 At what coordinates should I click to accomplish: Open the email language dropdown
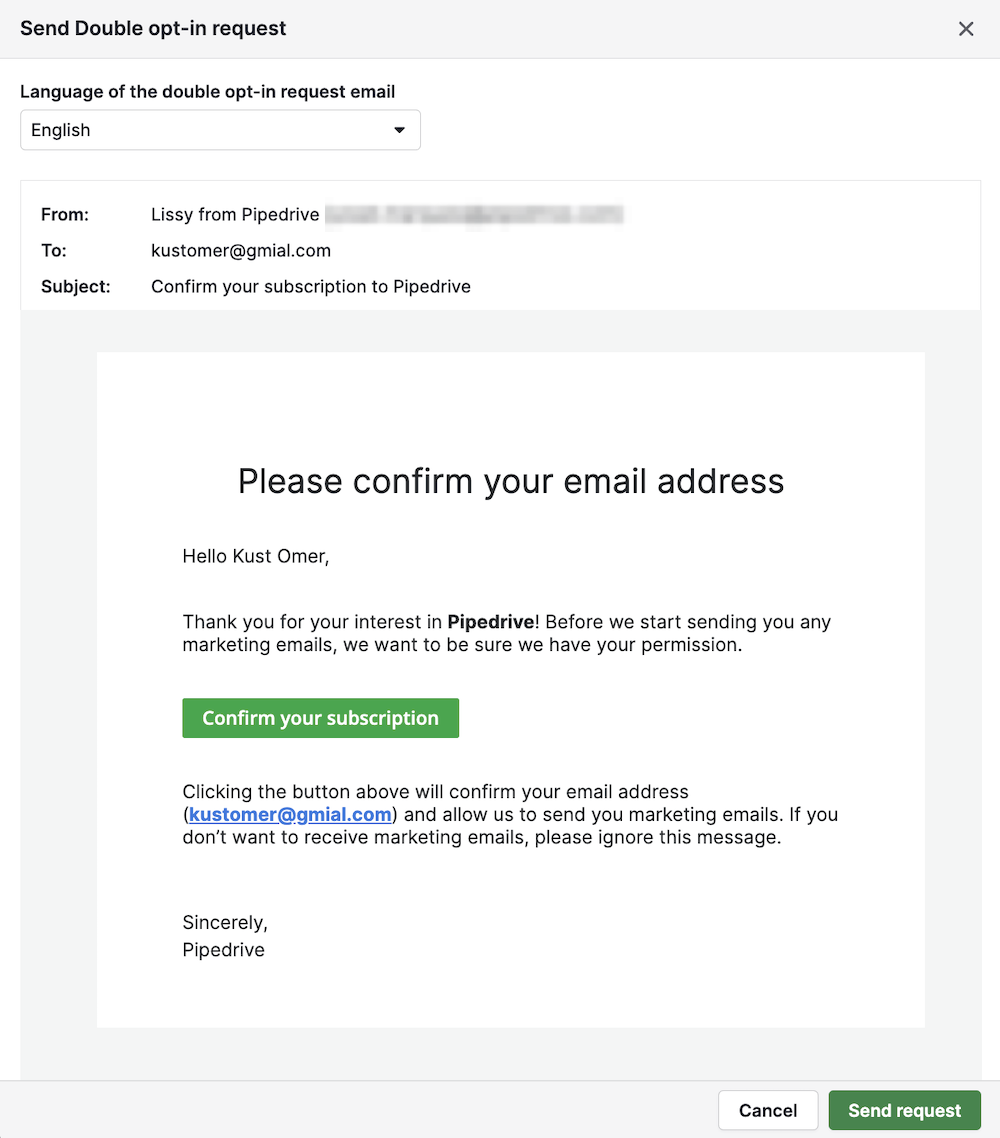(x=220, y=130)
